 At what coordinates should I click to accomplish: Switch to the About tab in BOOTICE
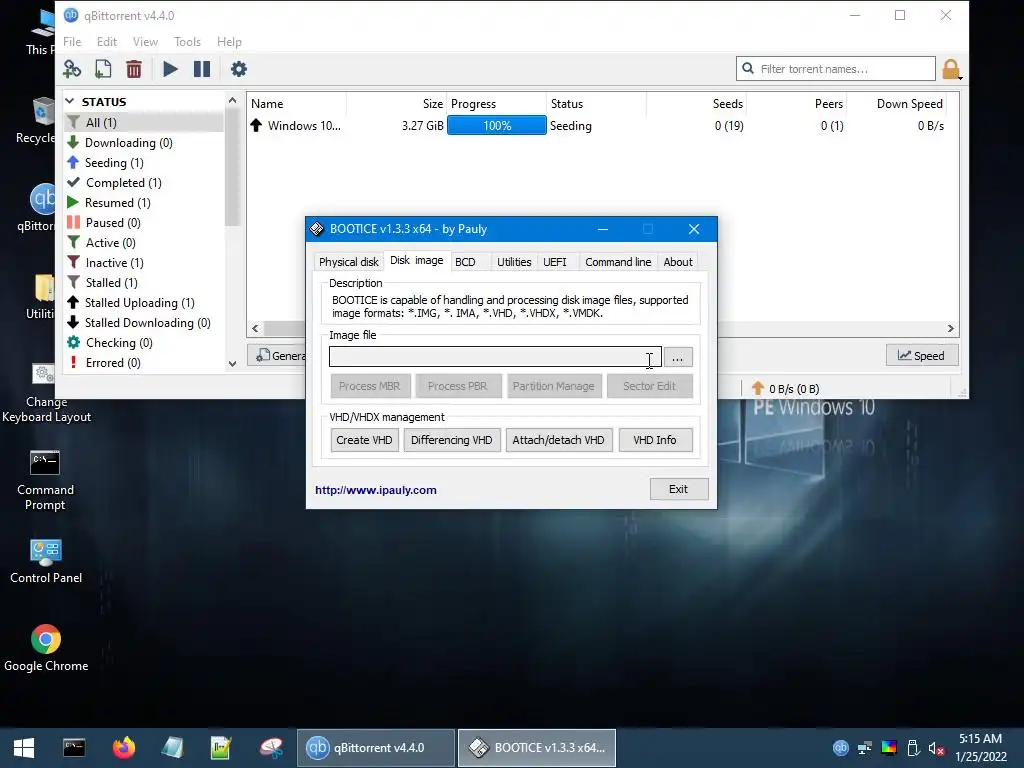click(678, 262)
